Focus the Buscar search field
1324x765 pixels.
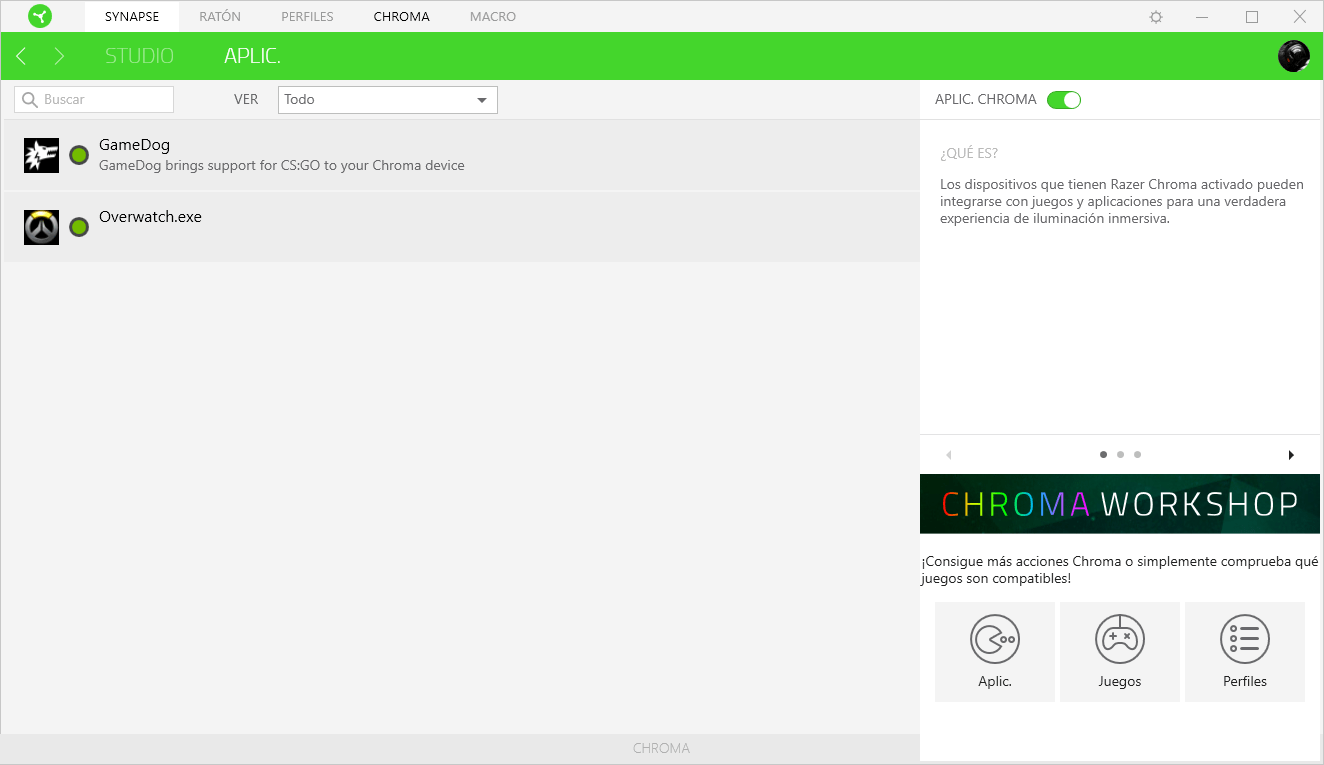(94, 100)
